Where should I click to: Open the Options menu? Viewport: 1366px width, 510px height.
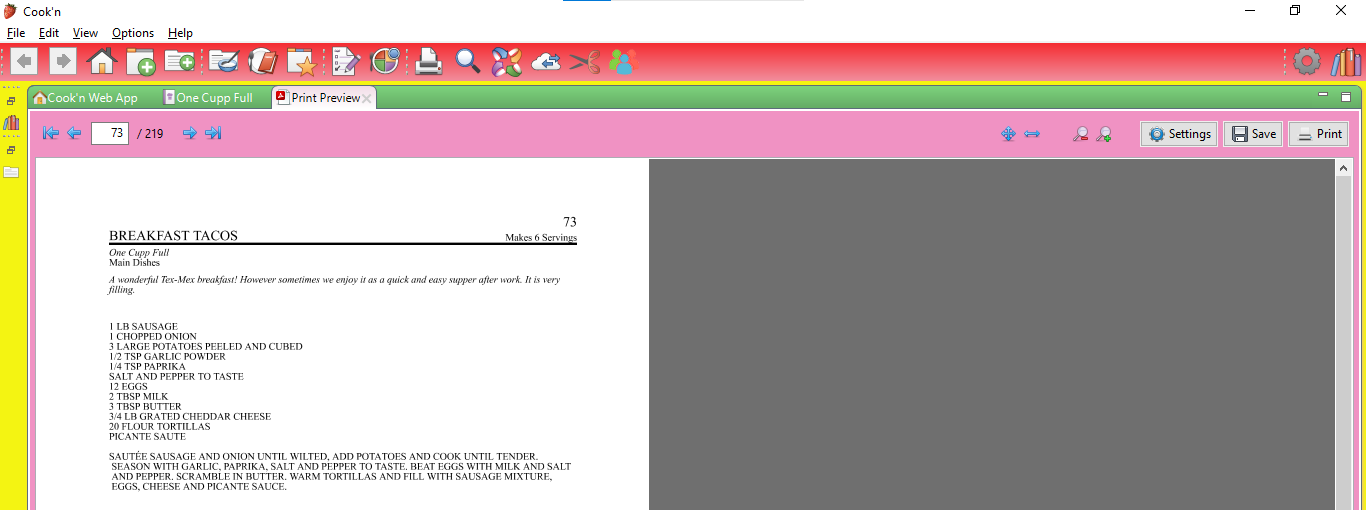[x=133, y=33]
